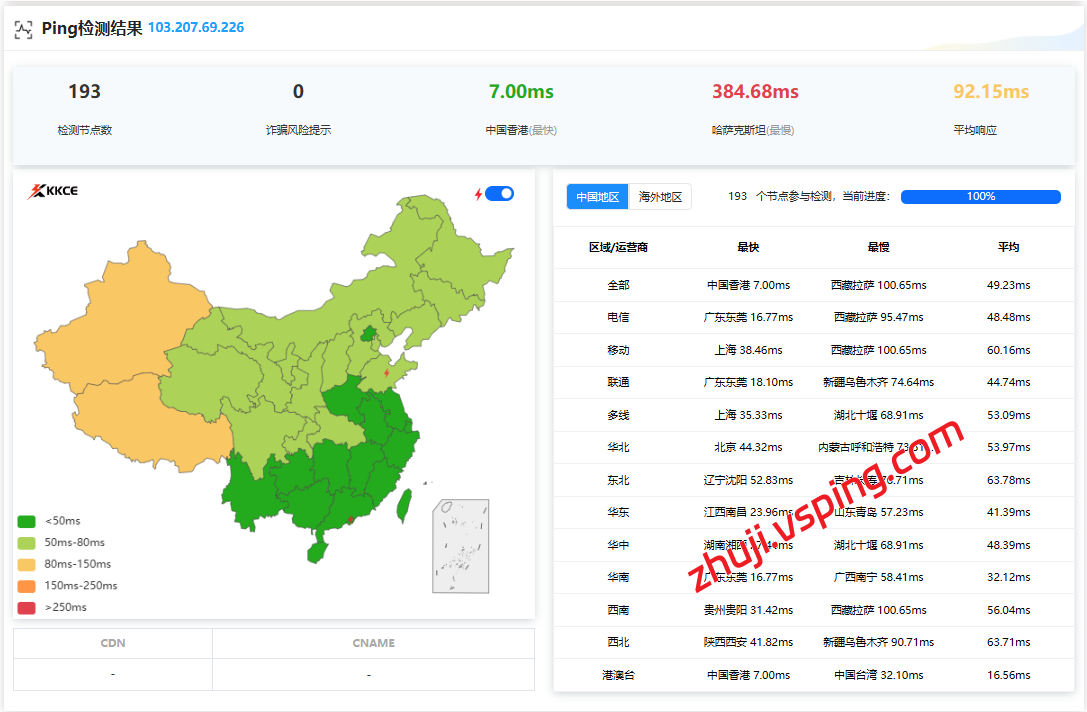
Task: Click the 100% detection progress bar
Action: 980,197
